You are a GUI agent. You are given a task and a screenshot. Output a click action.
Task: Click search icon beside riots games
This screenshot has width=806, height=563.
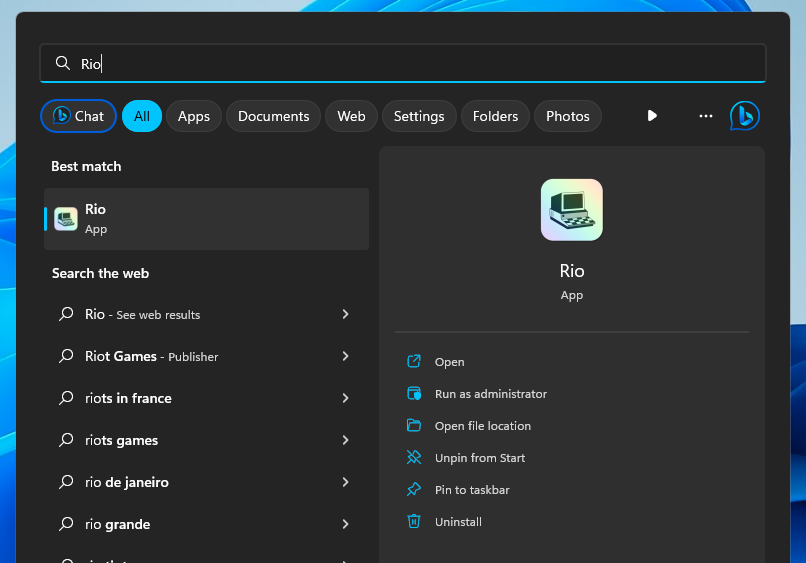pyautogui.click(x=66, y=440)
